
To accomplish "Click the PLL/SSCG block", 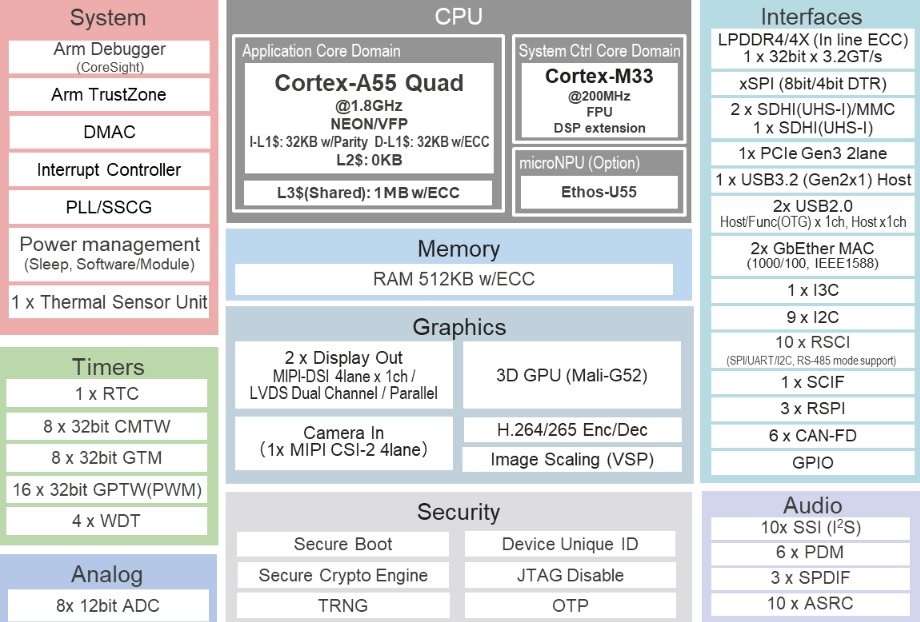I will (x=109, y=207).
